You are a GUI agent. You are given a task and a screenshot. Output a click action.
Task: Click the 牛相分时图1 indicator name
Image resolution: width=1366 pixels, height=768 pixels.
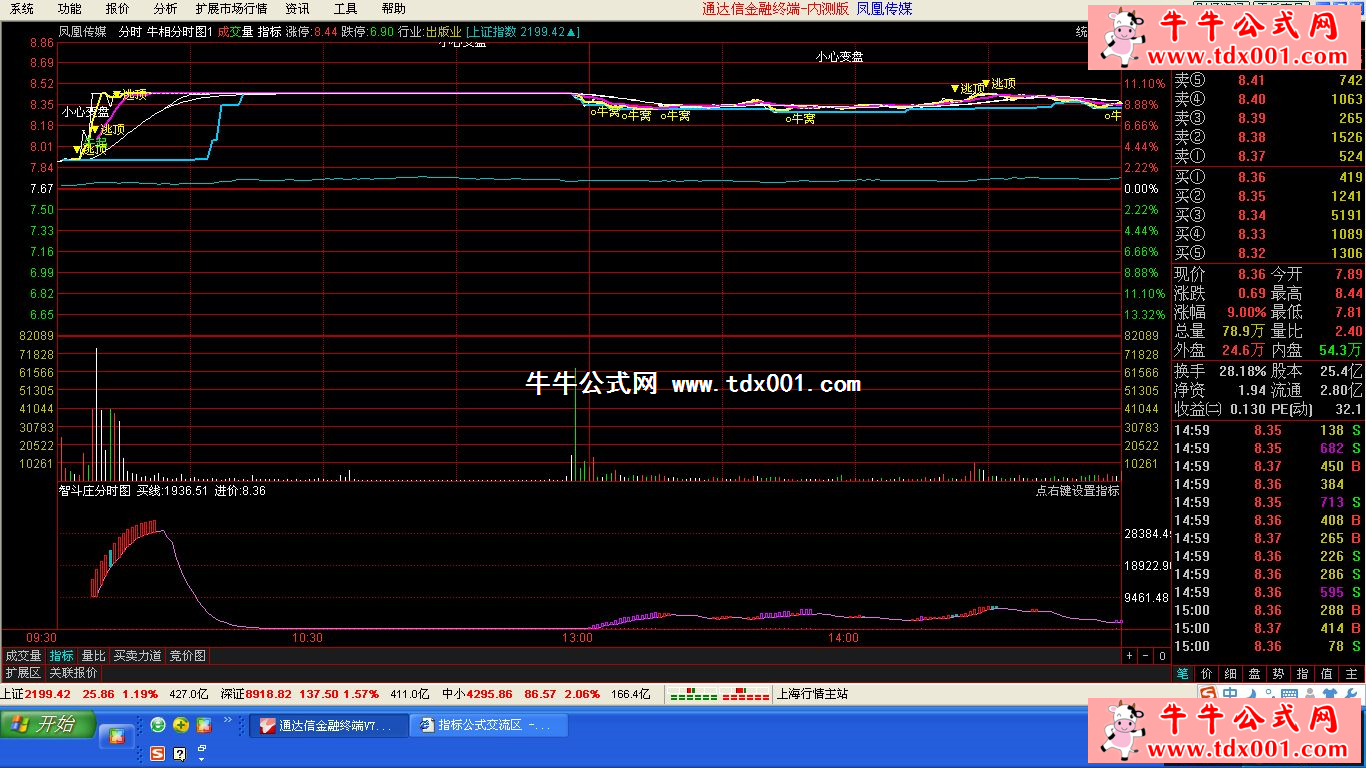click(x=180, y=32)
